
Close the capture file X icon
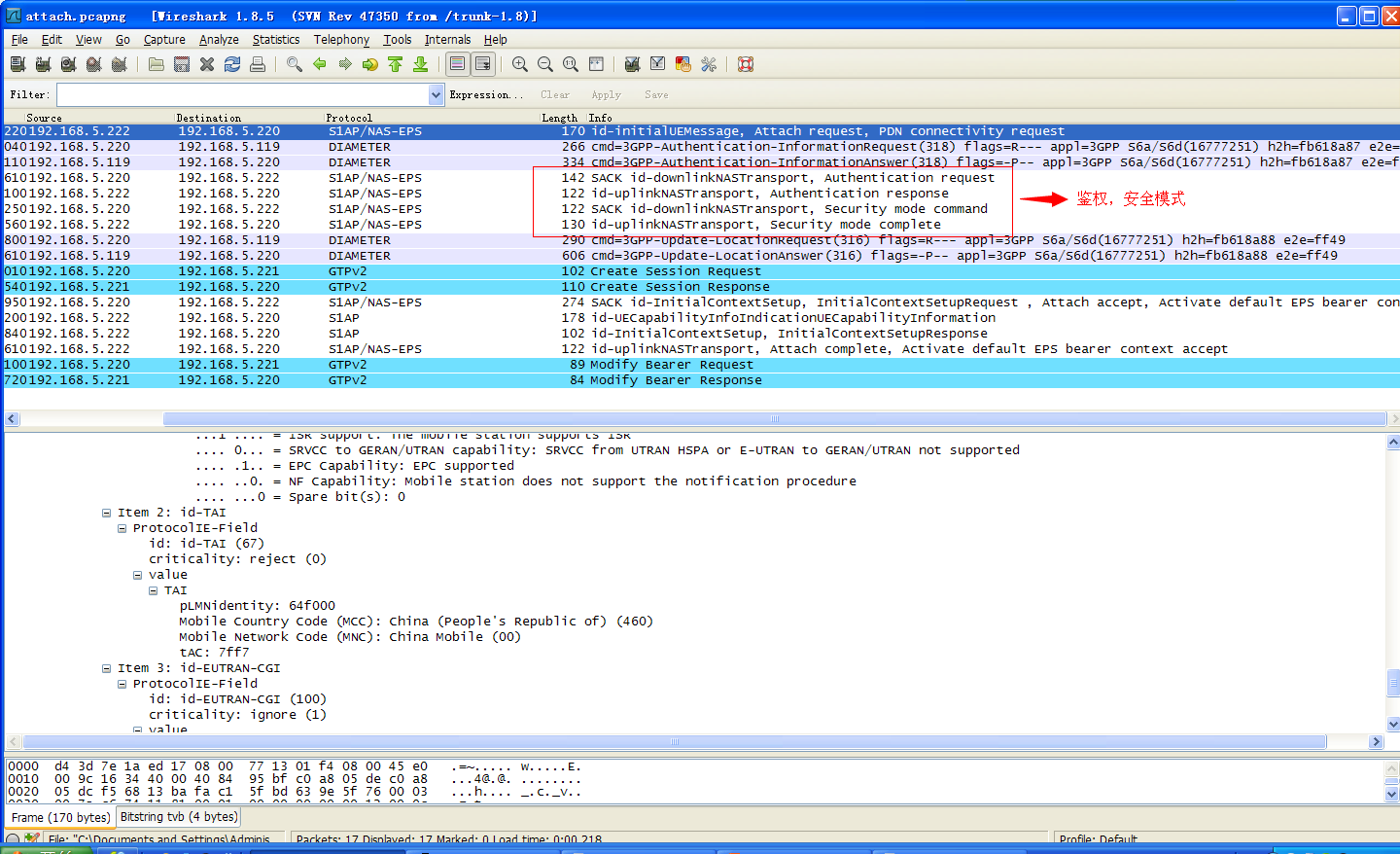(207, 64)
